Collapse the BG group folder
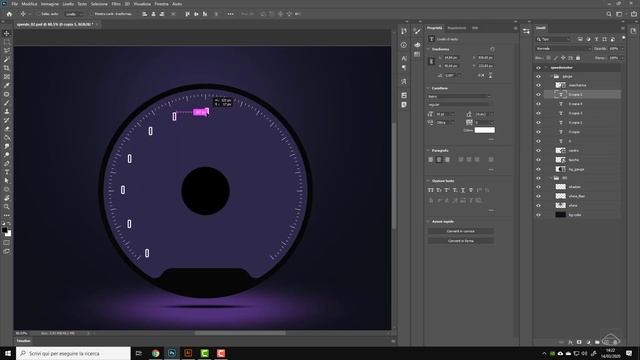Screen dimensions: 640x360 point(551,178)
